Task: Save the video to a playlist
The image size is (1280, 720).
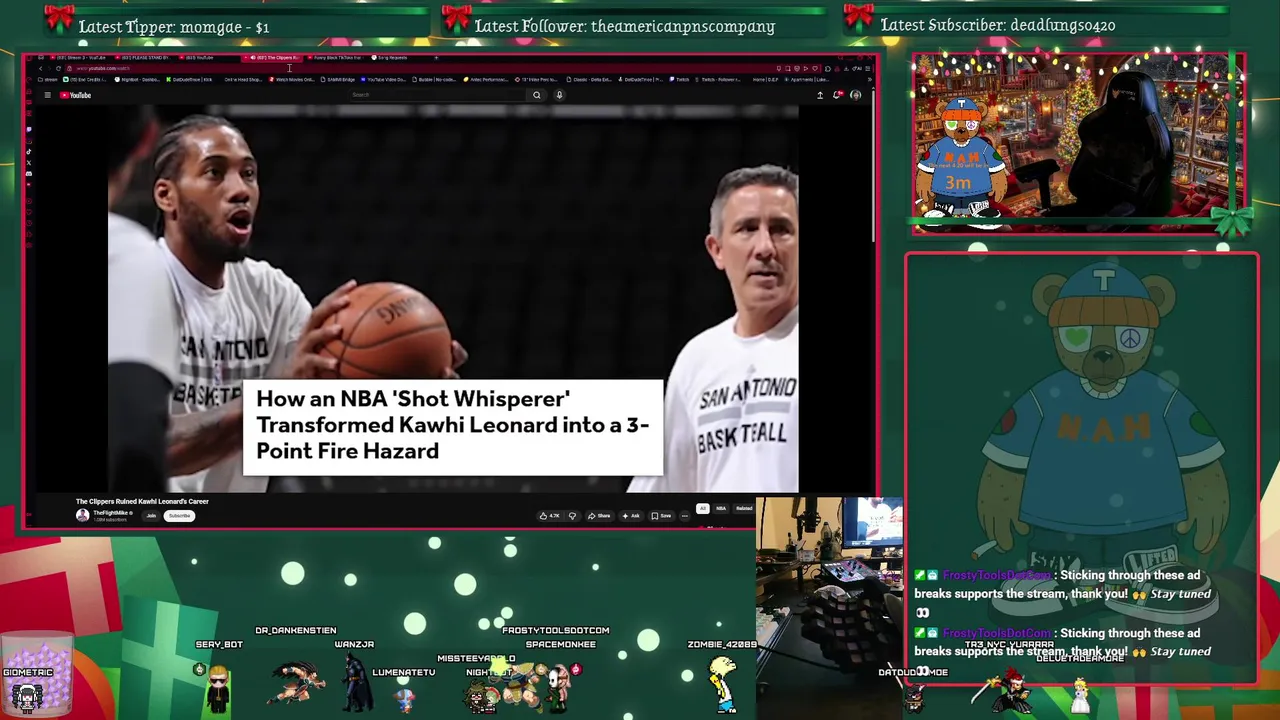Action: (662, 516)
